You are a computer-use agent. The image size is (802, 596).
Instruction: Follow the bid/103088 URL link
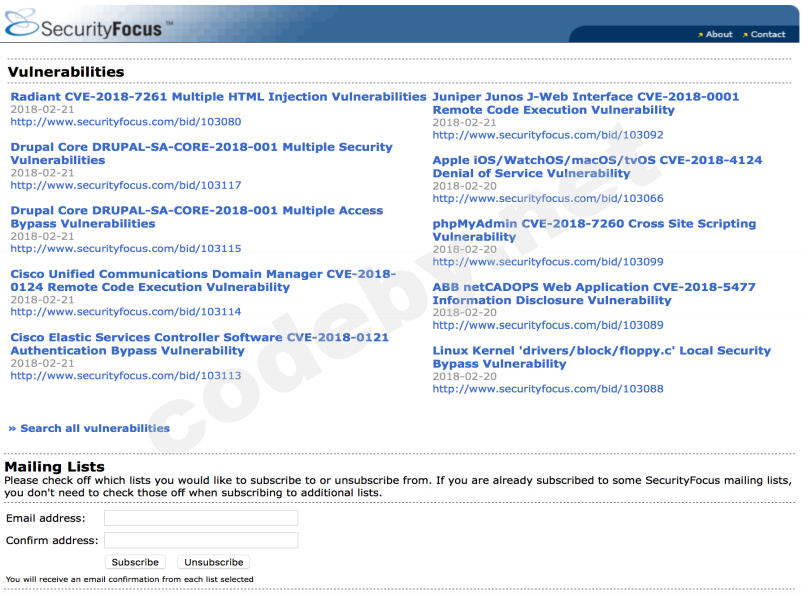tap(548, 389)
